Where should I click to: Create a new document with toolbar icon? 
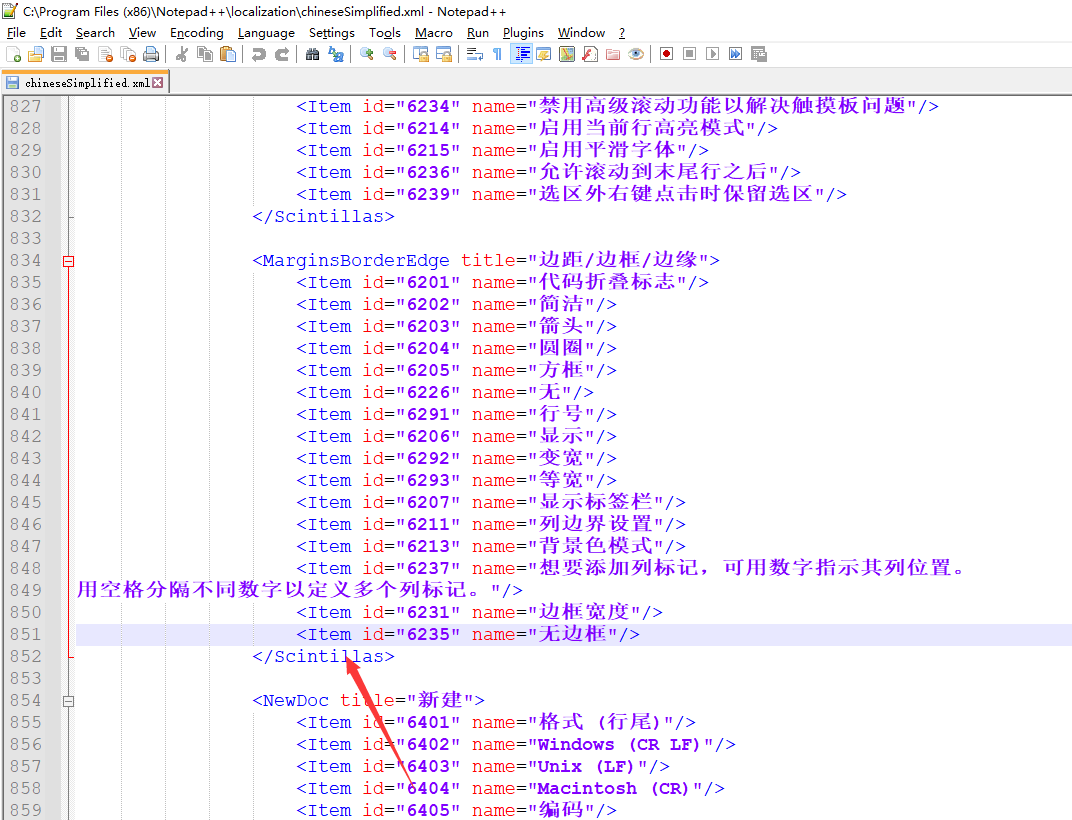click(13, 55)
